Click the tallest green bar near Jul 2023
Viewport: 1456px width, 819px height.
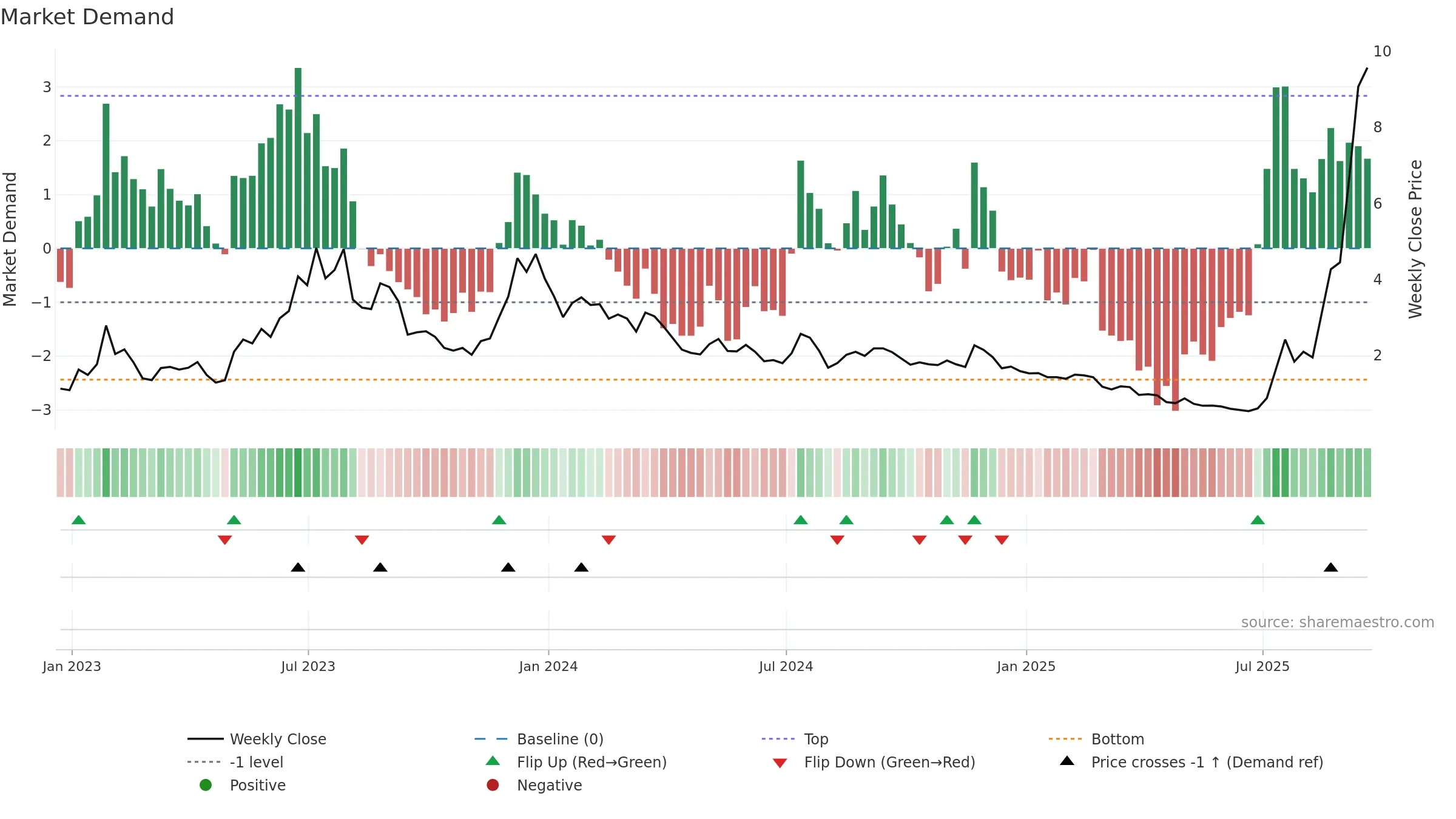coord(298,158)
